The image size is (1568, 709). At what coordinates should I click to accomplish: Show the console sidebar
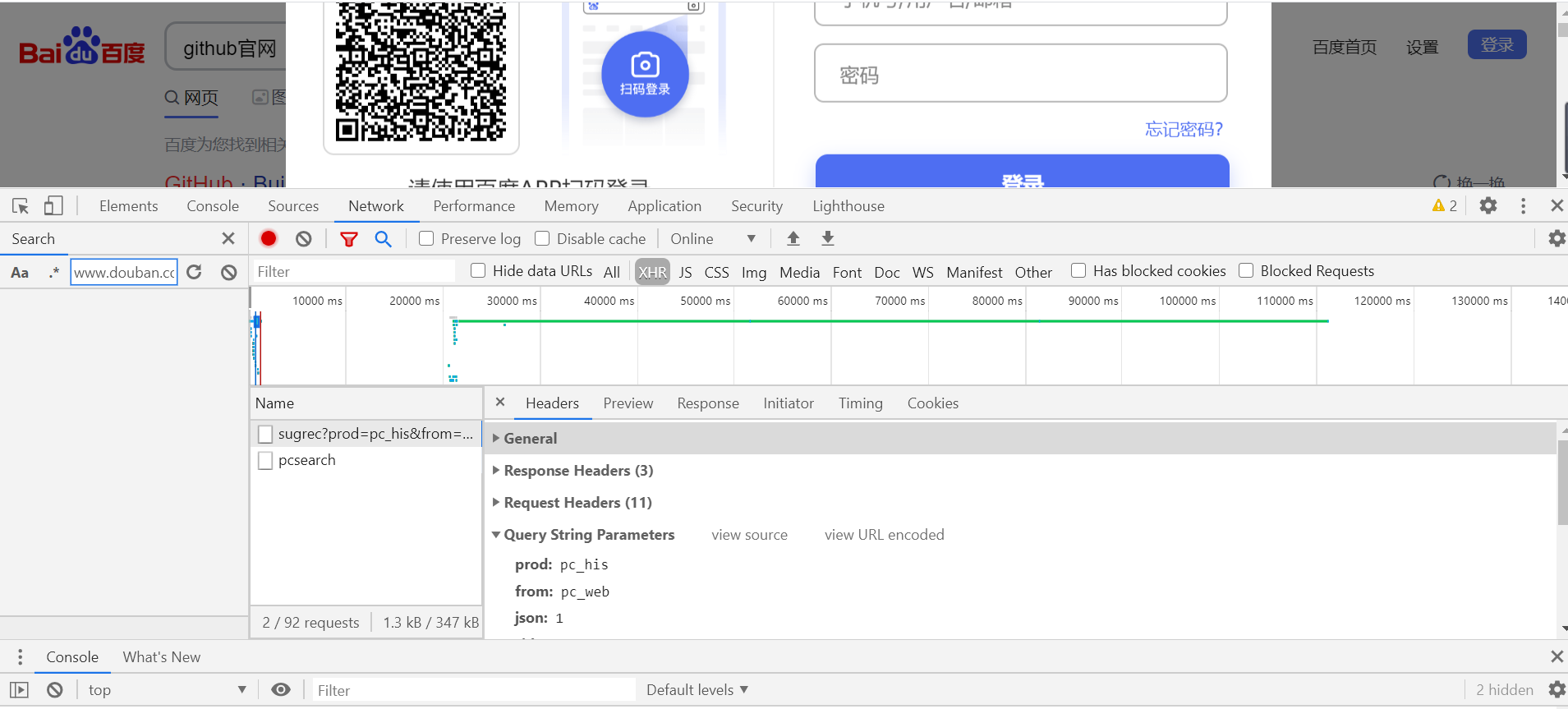[20, 690]
